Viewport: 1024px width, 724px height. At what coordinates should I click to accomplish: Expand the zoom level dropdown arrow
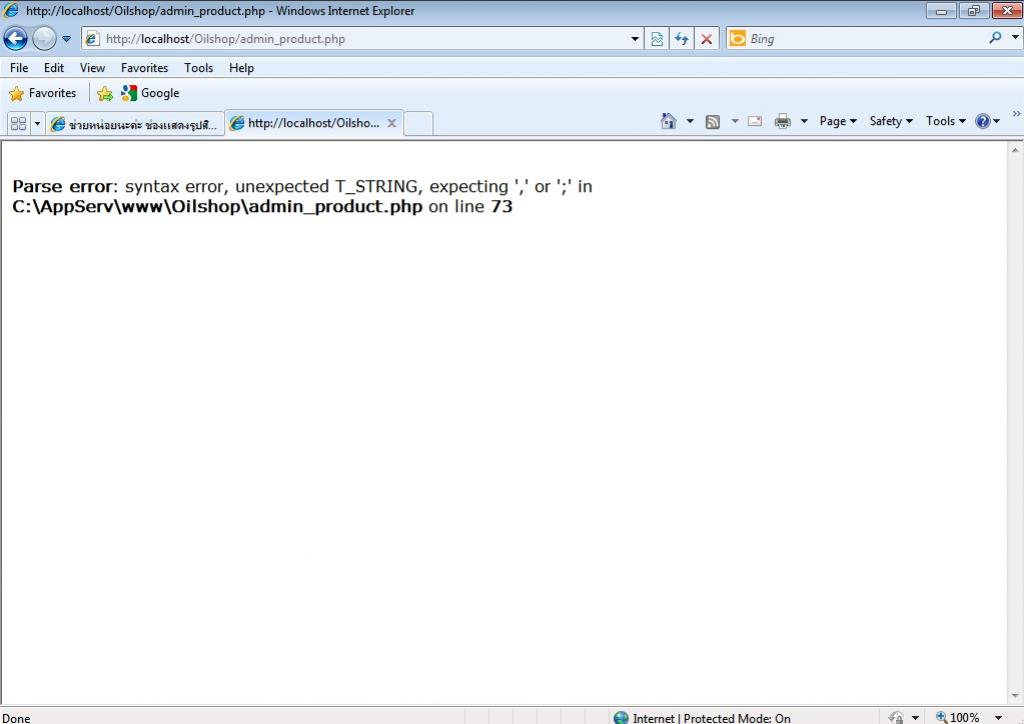click(998, 718)
